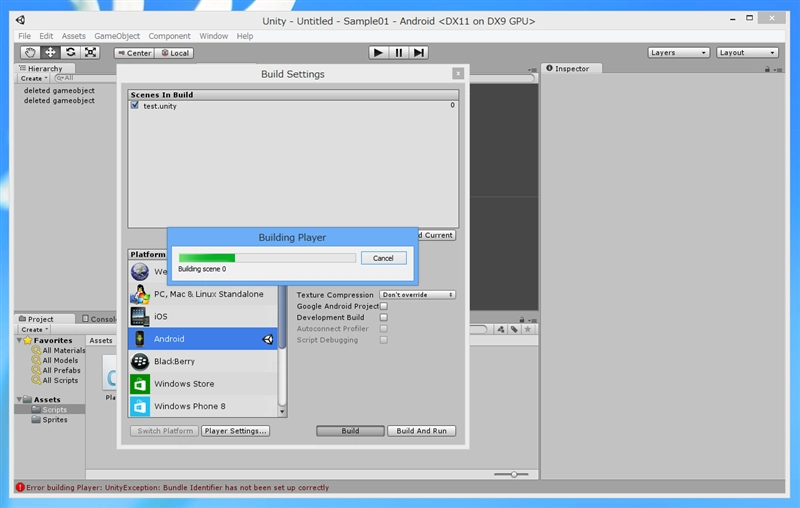800x508 pixels.
Task: Toggle Autoconnect Profiler checkbox
Action: tap(384, 328)
